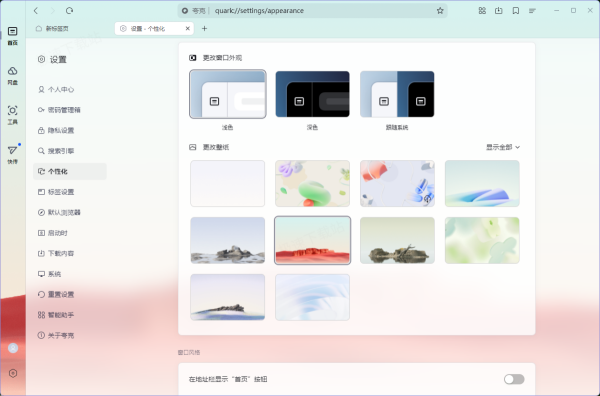This screenshot has height=396, width=600.
Task: Close the 设置 - 个性化 tab
Action: [x=188, y=28]
